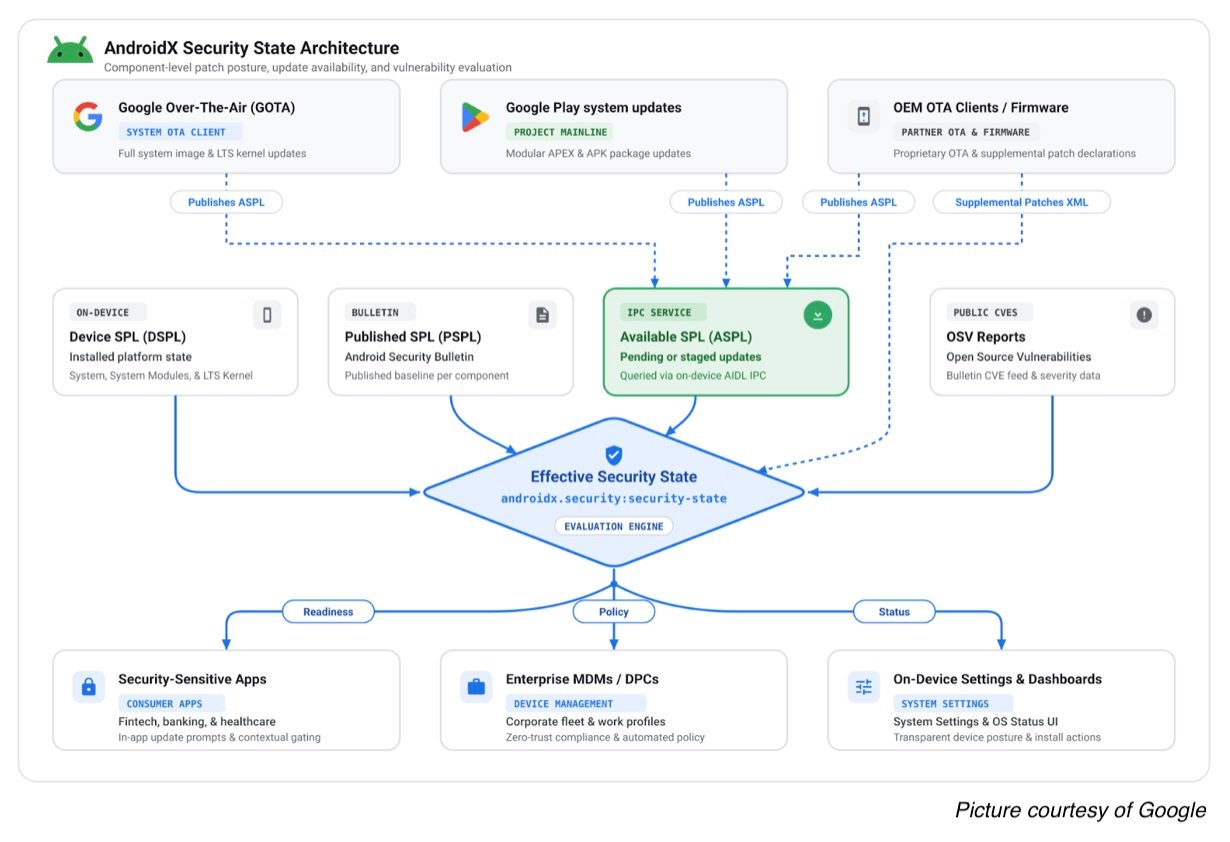Click 'Pending or staged updates' text
Image resolution: width=1230 pixels, height=842 pixels.
[691, 357]
